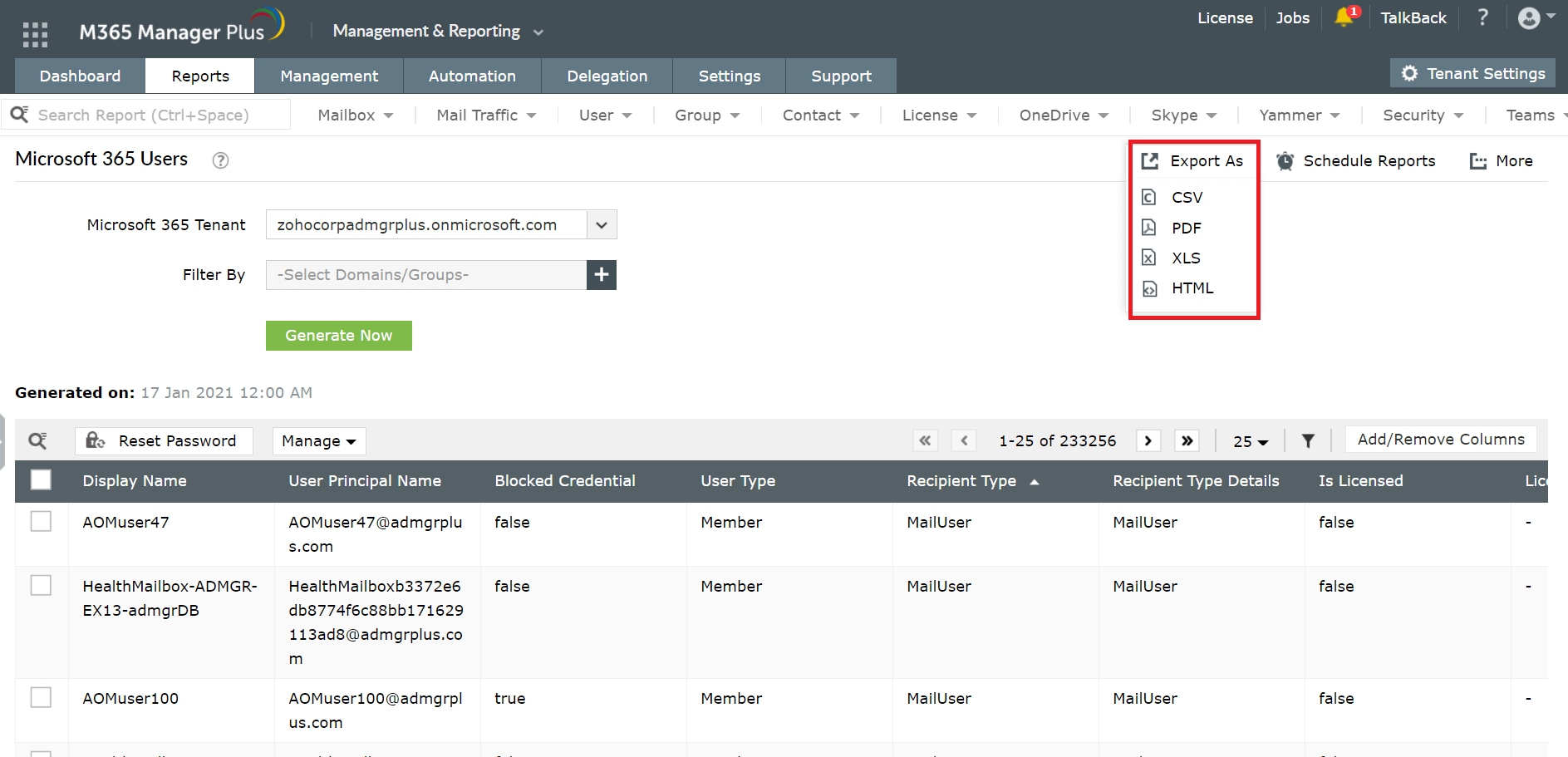1568x757 pixels.
Task: Click the CSV file icon
Action: [1149, 197]
